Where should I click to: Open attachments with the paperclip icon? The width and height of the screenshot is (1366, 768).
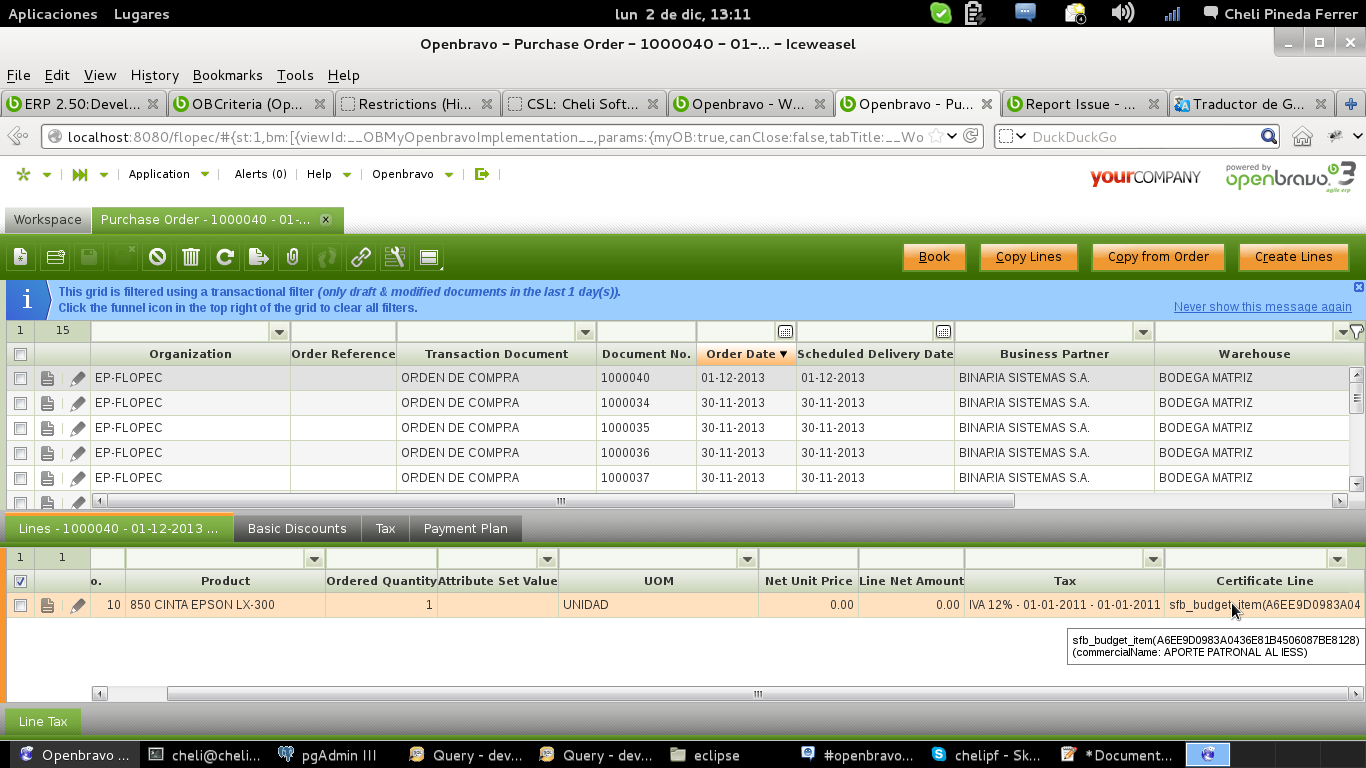[292, 257]
